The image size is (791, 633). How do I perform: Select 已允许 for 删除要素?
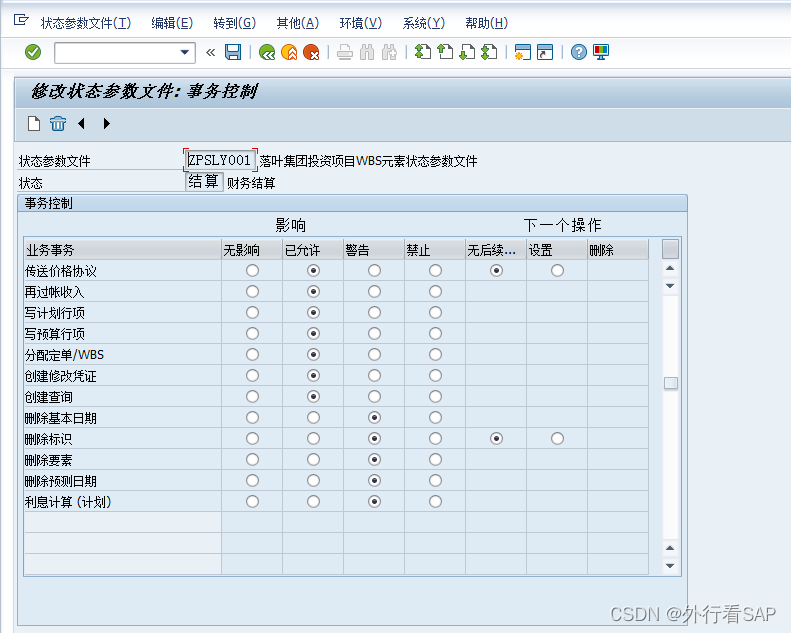click(x=313, y=460)
